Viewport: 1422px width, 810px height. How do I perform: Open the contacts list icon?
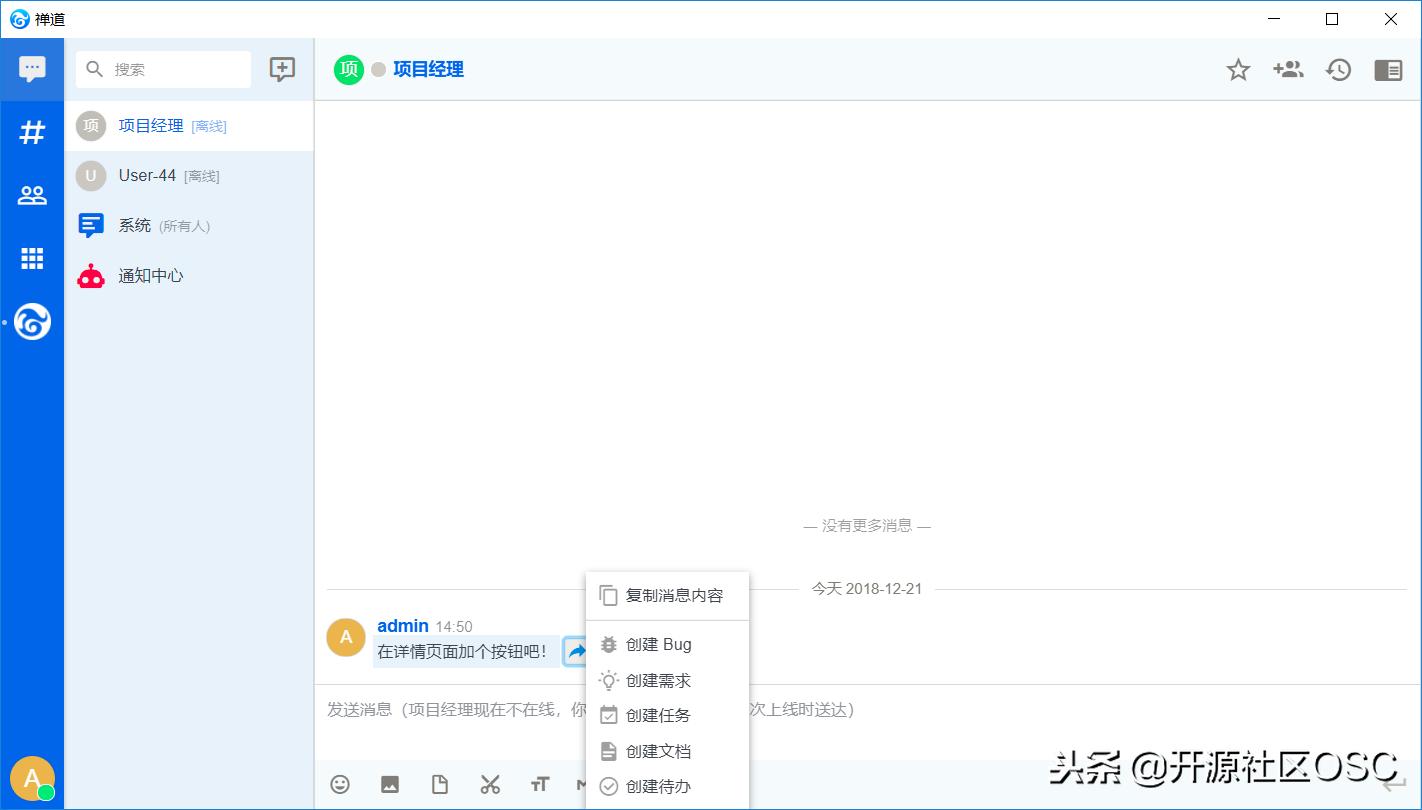point(32,195)
